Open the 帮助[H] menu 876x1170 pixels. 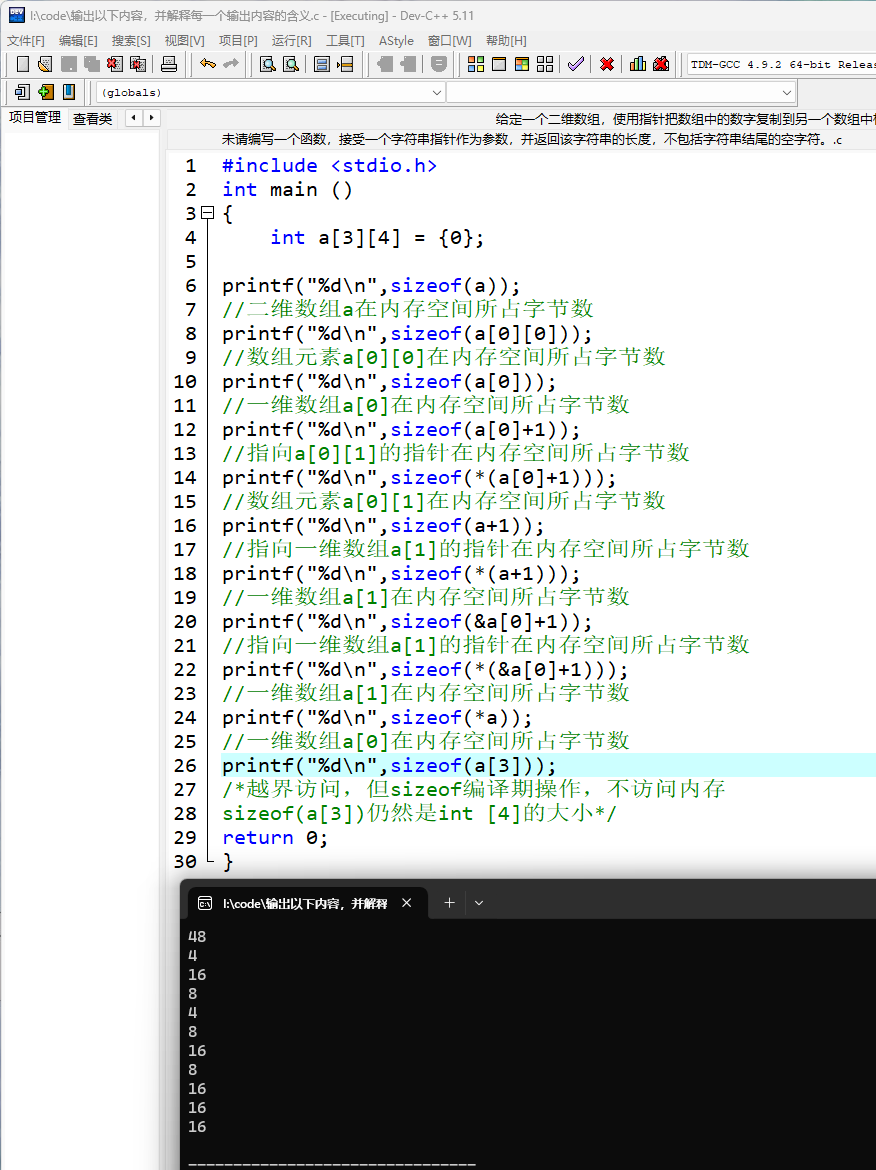click(506, 40)
